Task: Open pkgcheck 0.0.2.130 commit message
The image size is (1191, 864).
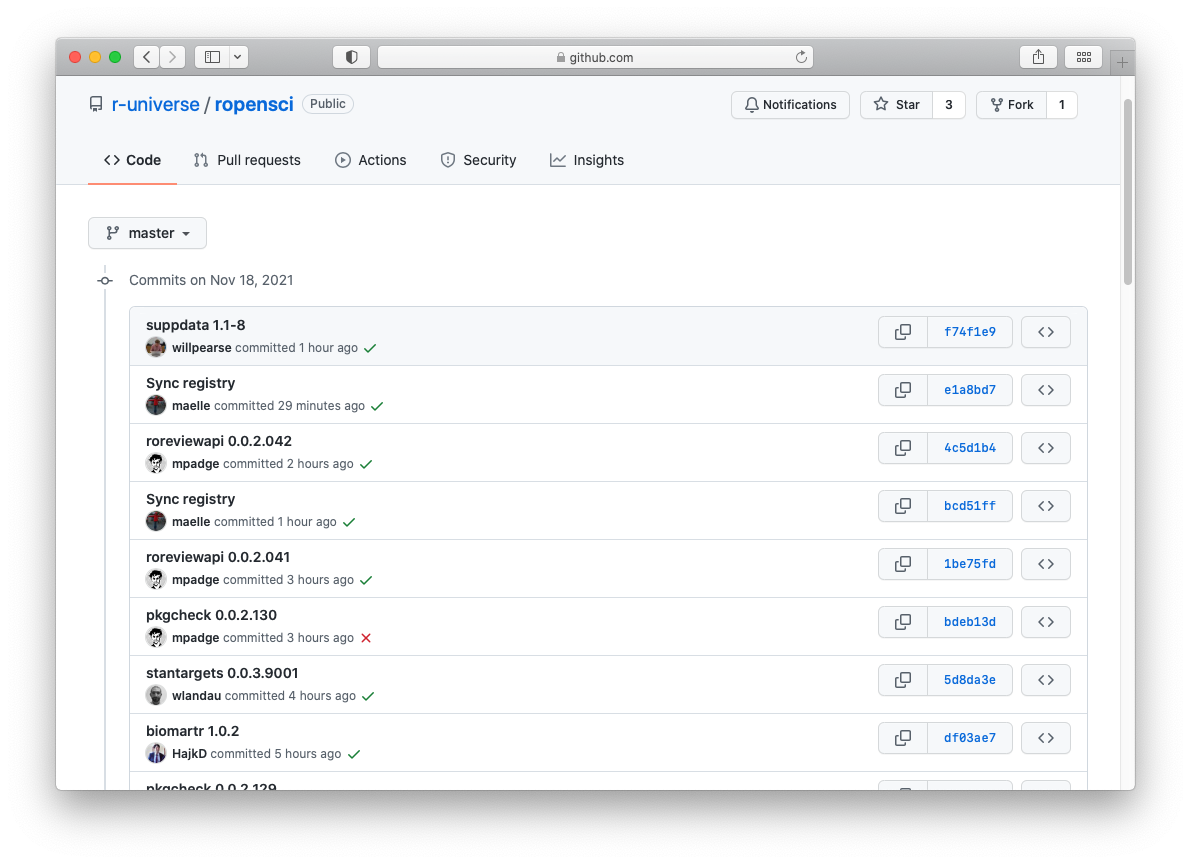Action: click(211, 616)
